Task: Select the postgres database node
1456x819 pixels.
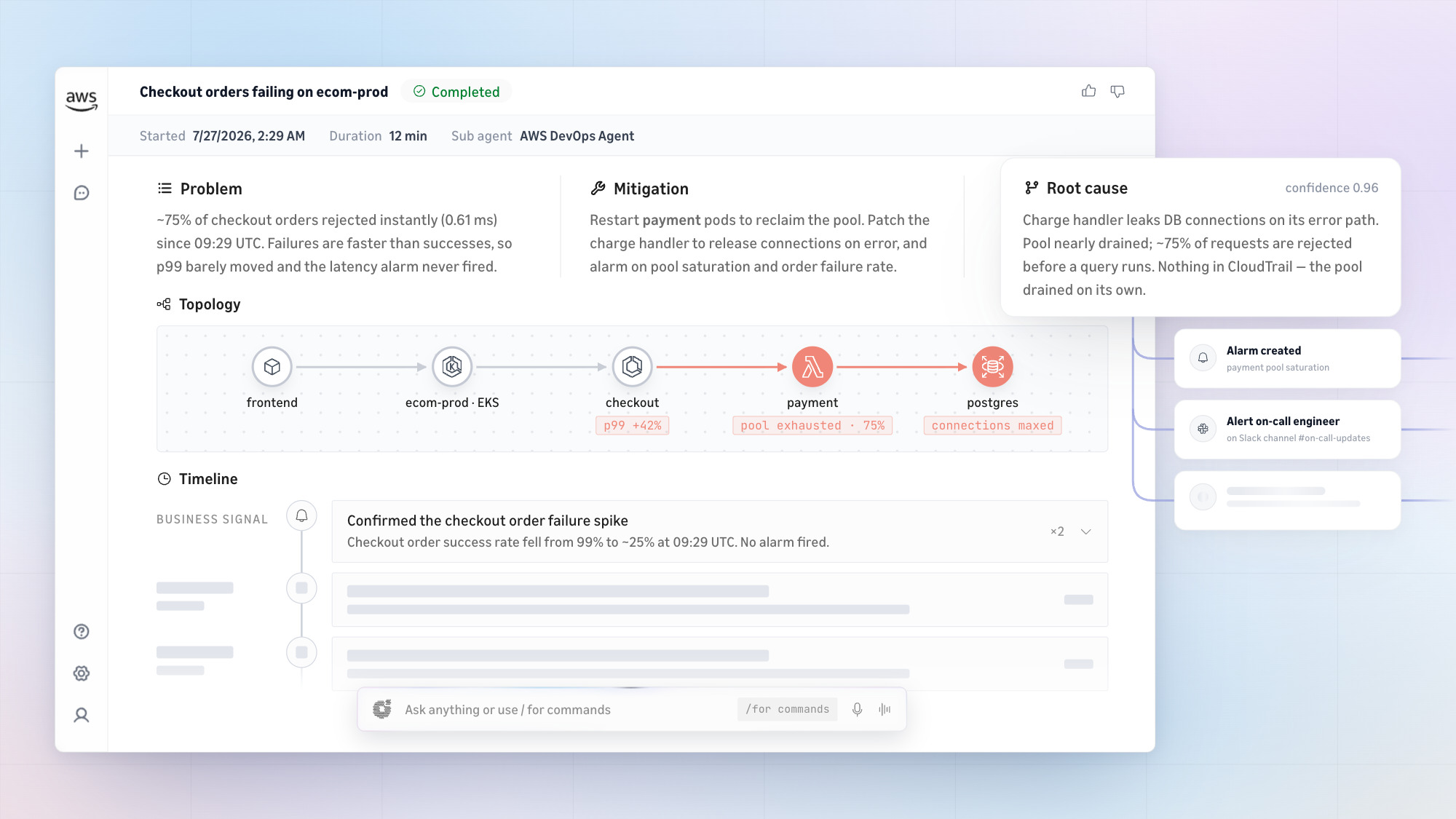Action: [x=993, y=367]
